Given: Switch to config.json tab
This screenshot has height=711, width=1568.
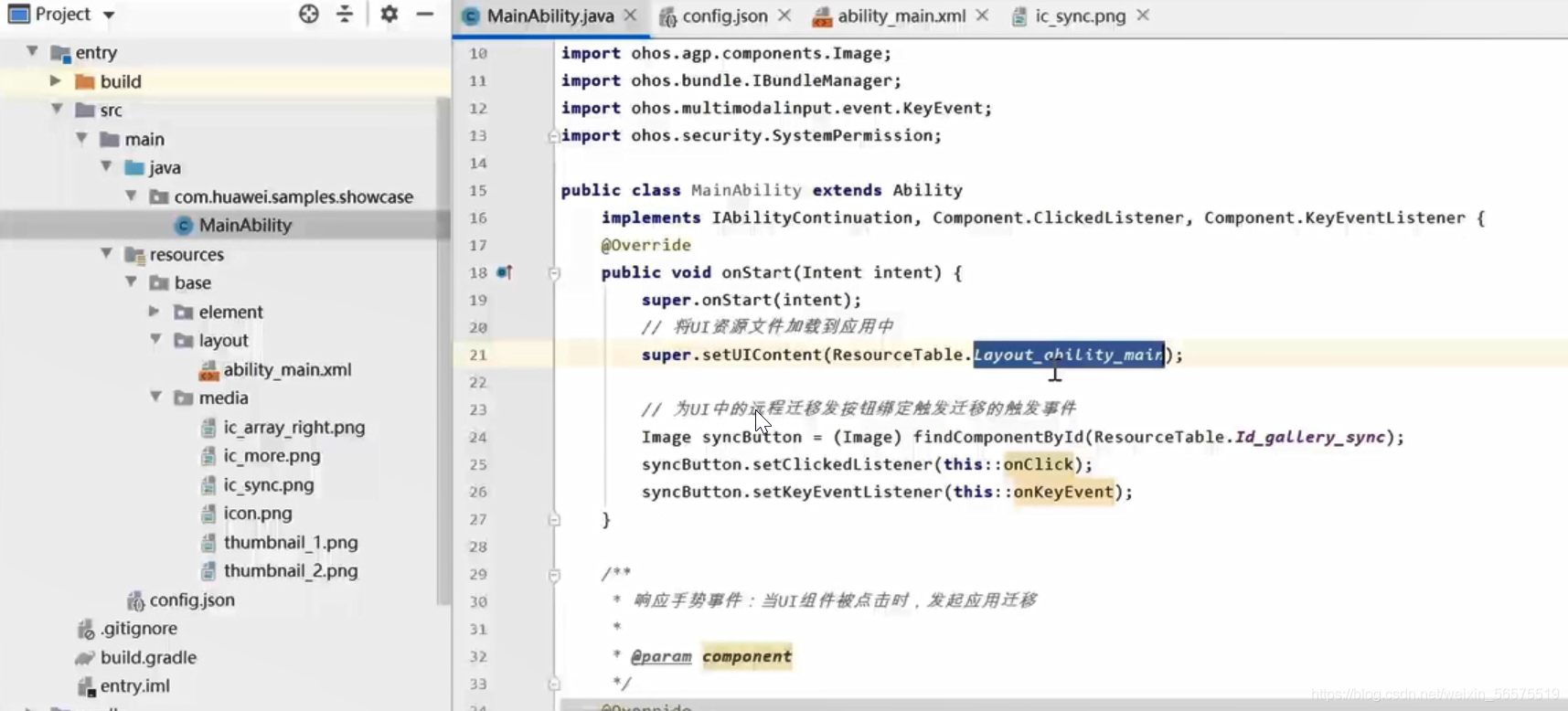Looking at the screenshot, I should pos(725,16).
